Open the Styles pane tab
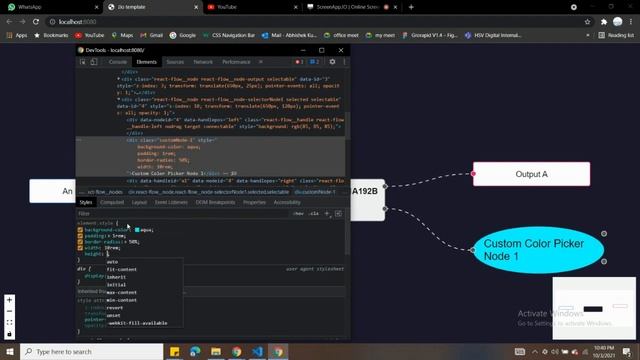Image resolution: width=640 pixels, height=360 pixels. tap(86, 202)
